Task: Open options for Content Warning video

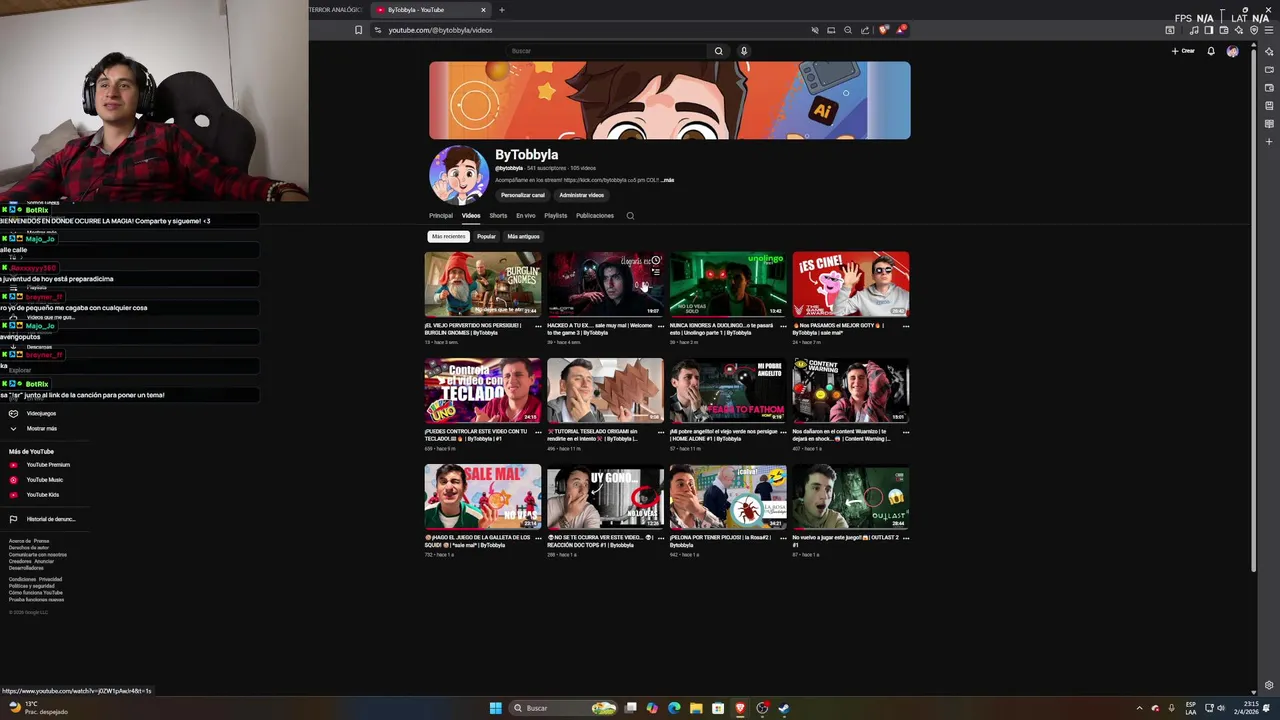Action: [x=906, y=433]
